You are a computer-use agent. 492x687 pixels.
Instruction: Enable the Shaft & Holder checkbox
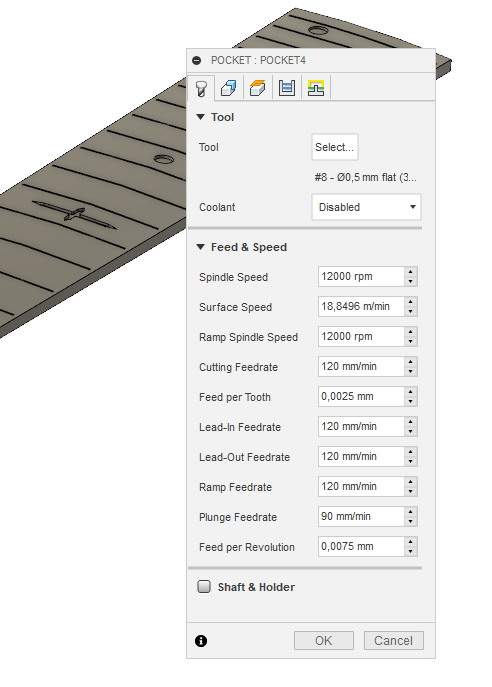pos(204,586)
